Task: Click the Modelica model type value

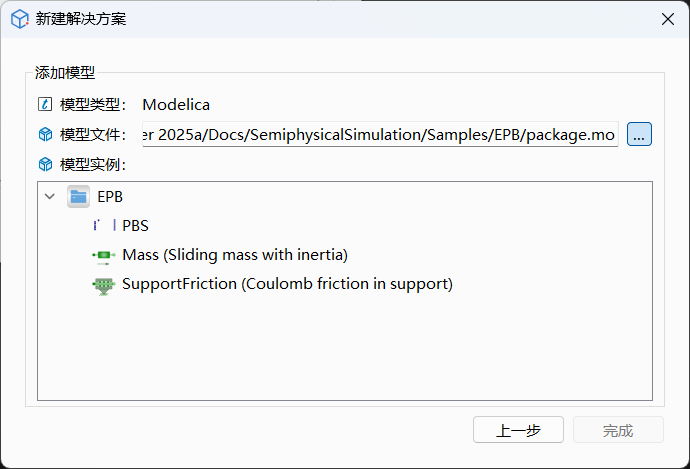Action: coord(176,104)
